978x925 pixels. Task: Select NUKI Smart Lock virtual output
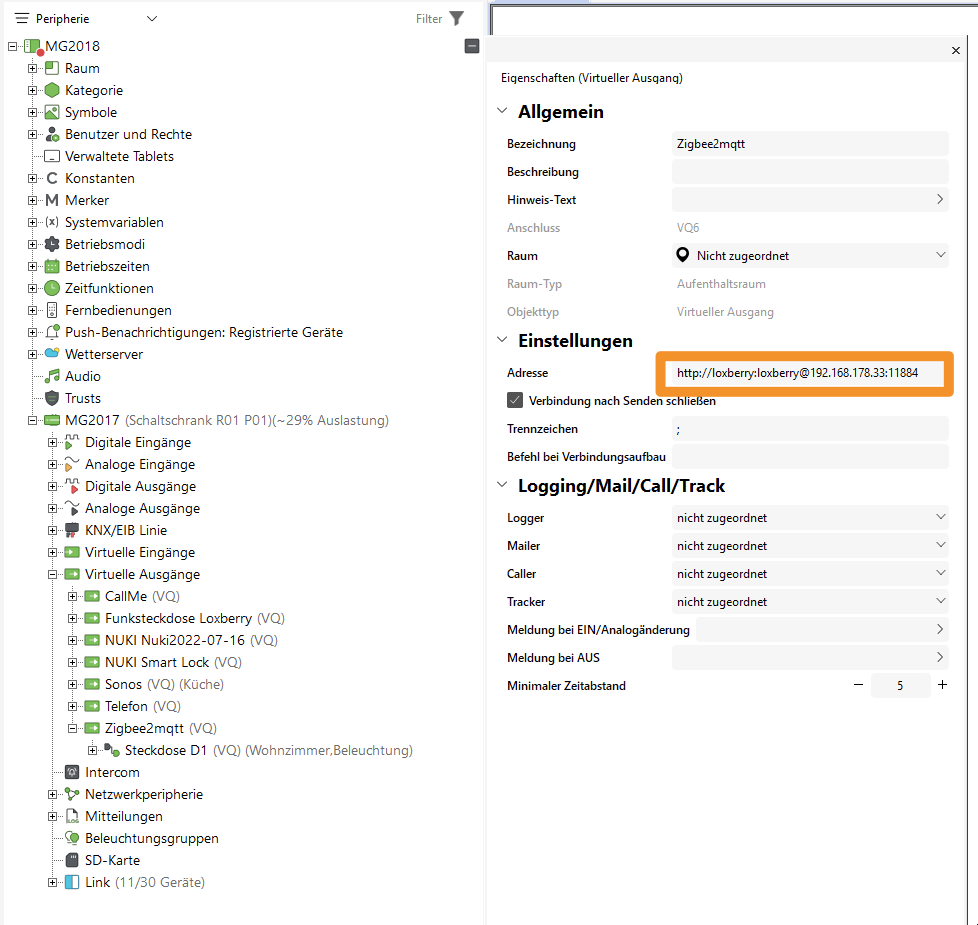coord(173,662)
